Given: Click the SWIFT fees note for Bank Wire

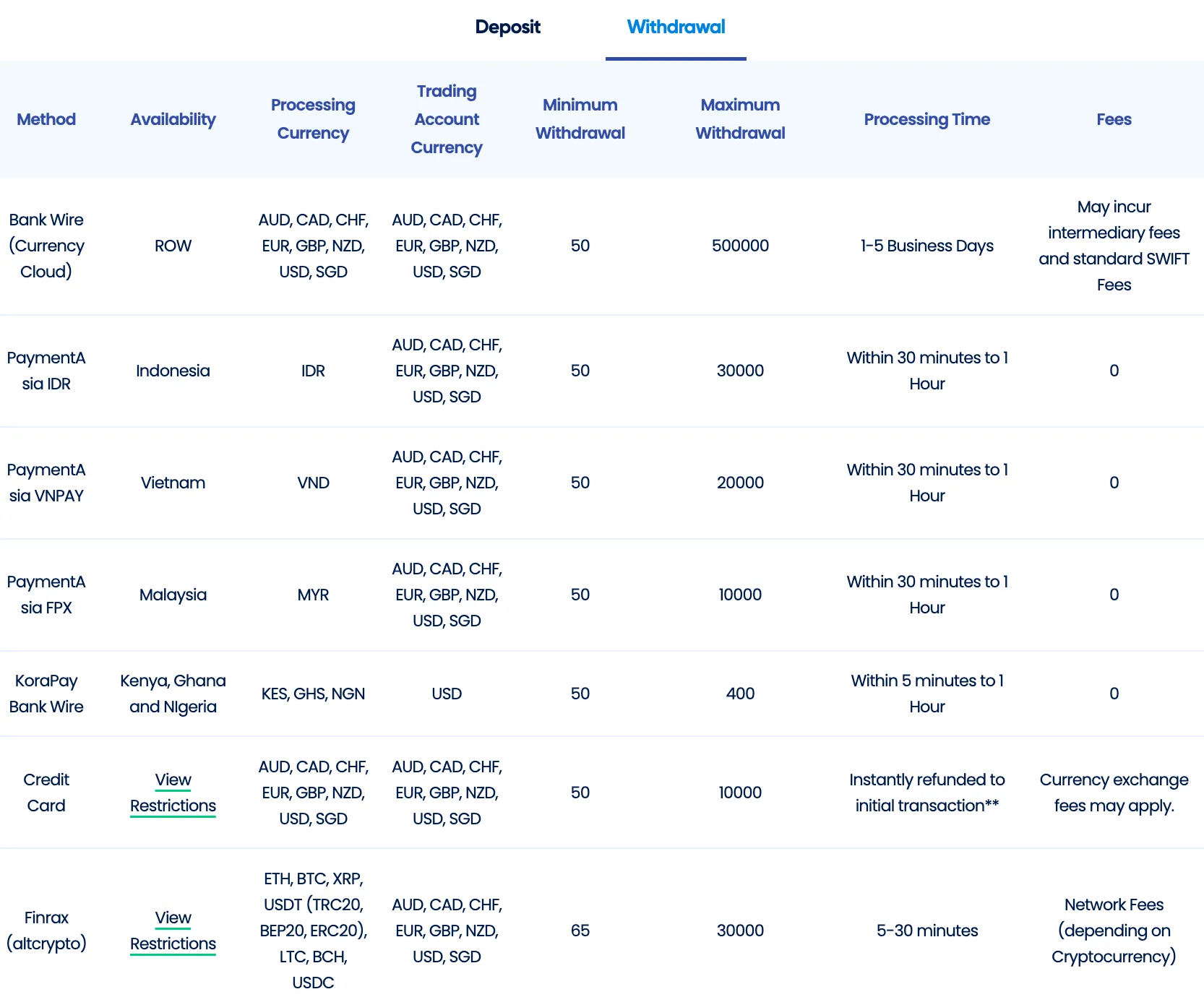Looking at the screenshot, I should [x=1114, y=246].
